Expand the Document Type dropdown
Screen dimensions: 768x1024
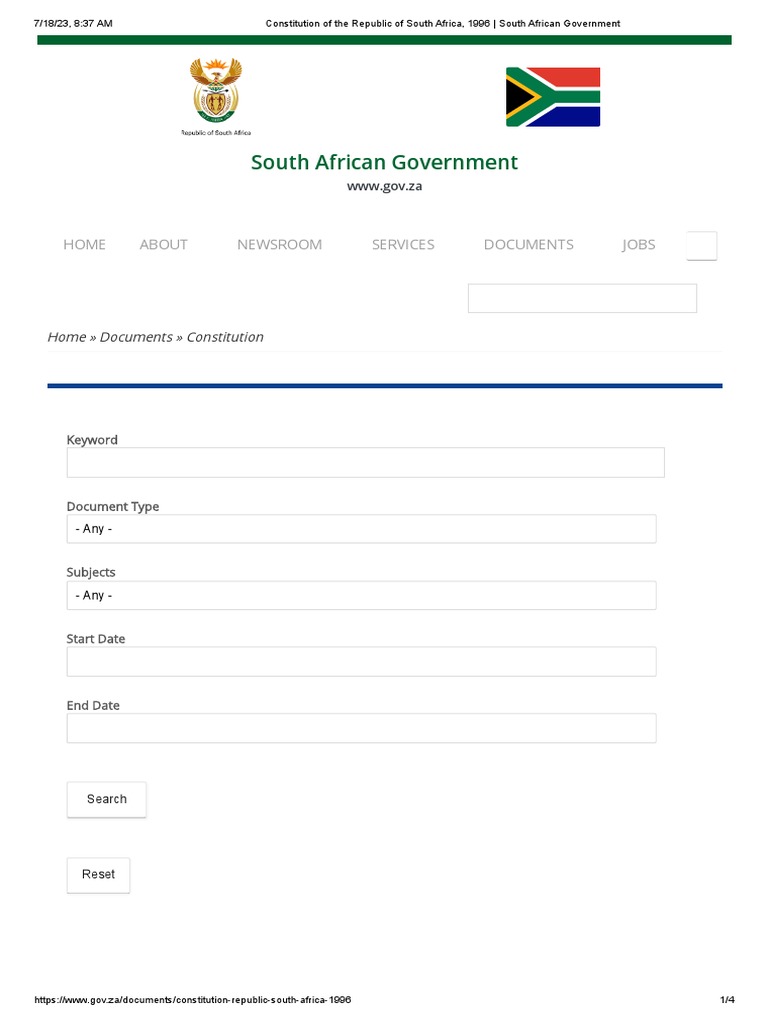coord(361,529)
